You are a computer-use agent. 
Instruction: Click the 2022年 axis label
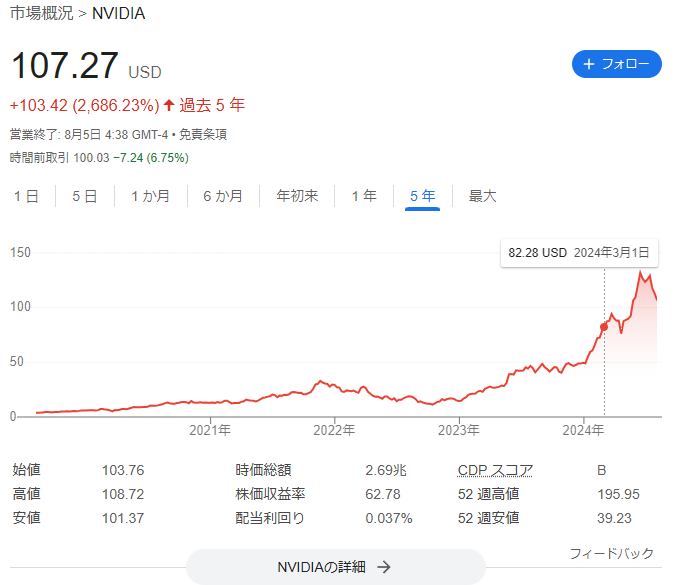click(x=334, y=430)
